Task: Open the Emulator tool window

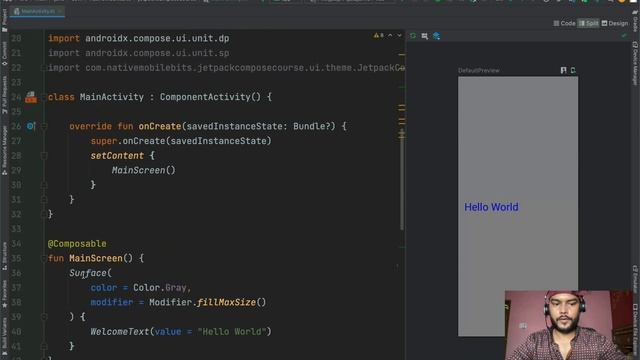Action: tap(635, 278)
